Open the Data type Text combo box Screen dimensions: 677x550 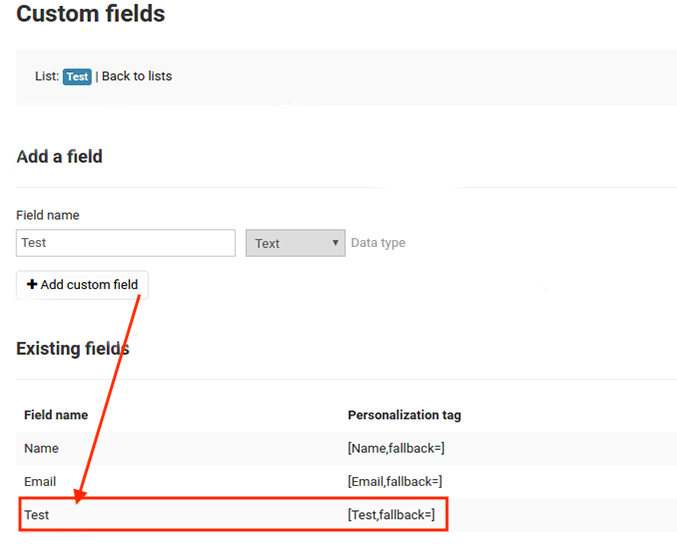pyautogui.click(x=295, y=243)
